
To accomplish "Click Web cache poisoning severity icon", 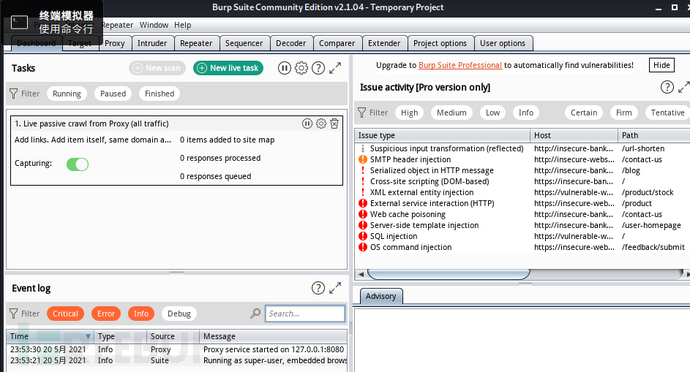I will pyautogui.click(x=363, y=214).
